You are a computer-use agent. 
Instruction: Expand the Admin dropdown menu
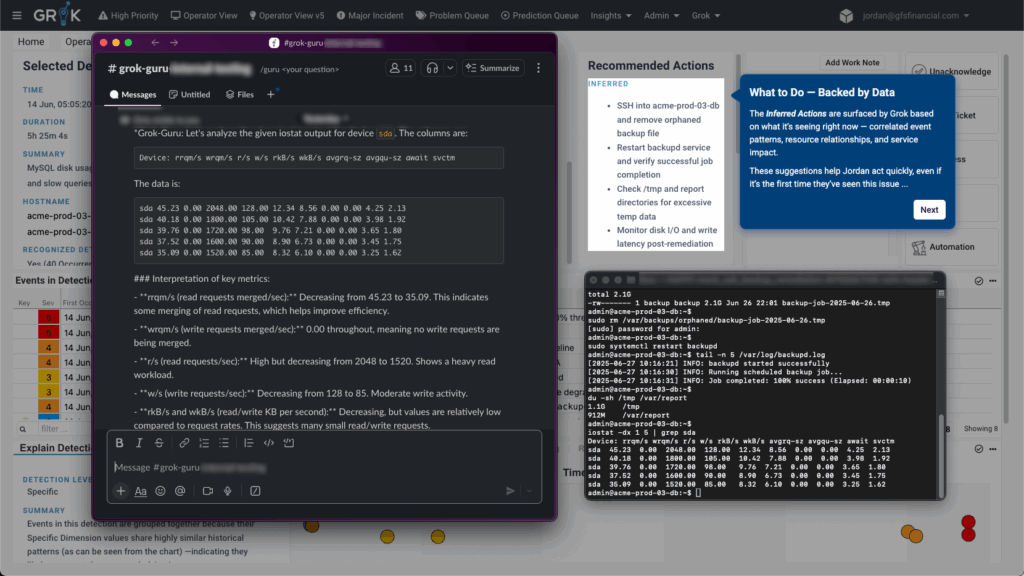coord(661,15)
